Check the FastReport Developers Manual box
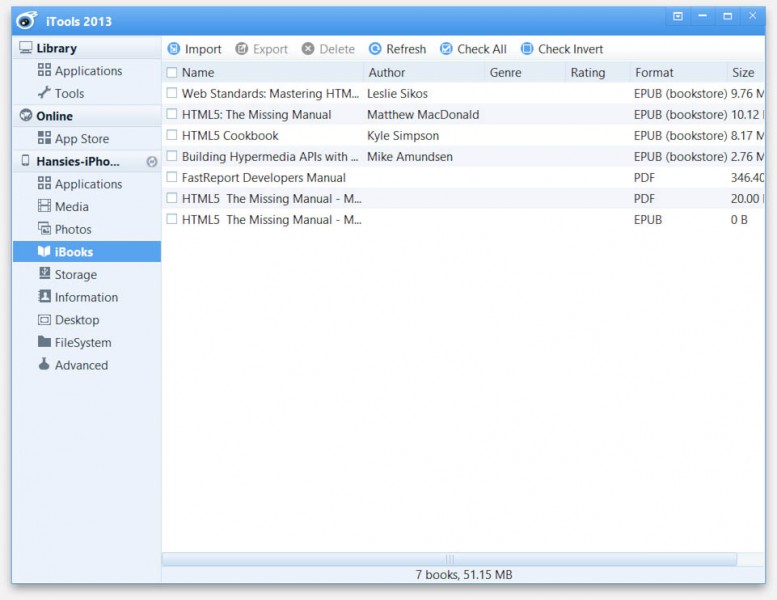 pos(172,177)
